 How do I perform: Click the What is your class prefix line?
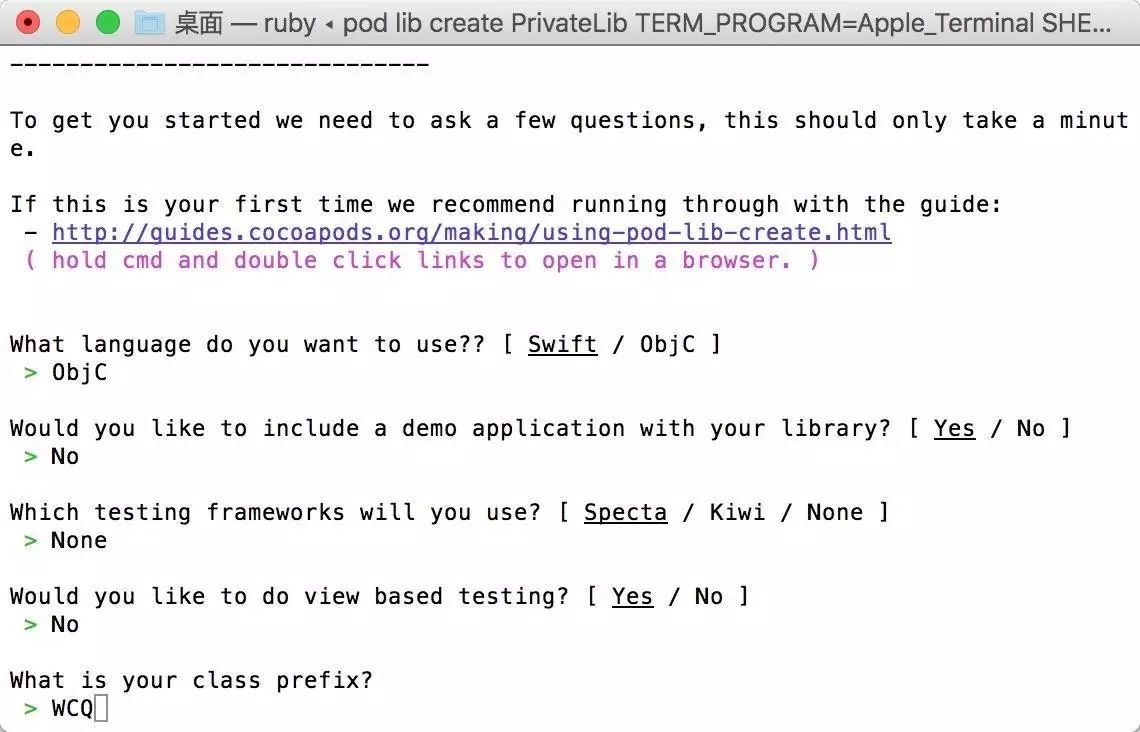pos(191,680)
